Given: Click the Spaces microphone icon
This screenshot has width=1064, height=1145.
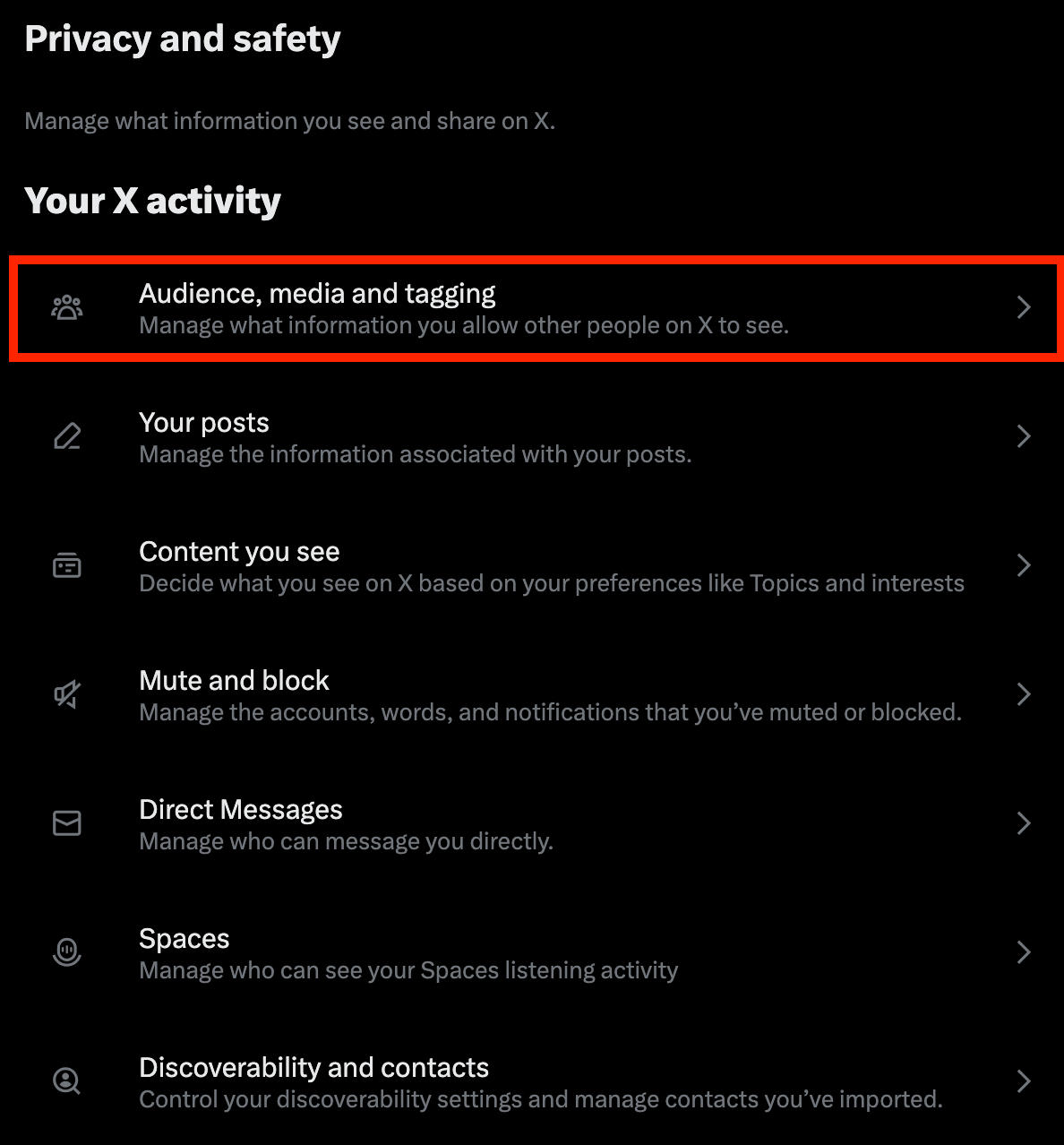Looking at the screenshot, I should tap(67, 951).
